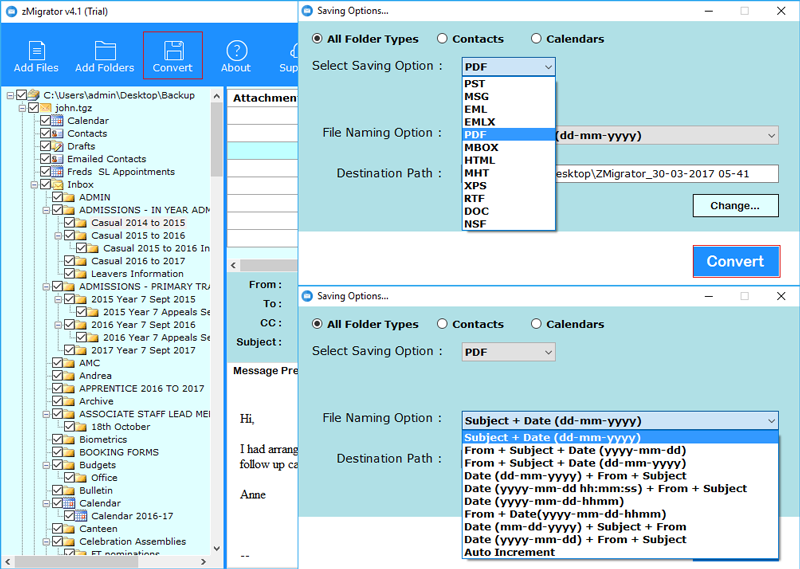The height and width of the screenshot is (569, 800).
Task: Select From + Date(yyyy-mm-dd-hhmm) naming option
Action: [x=620, y=514]
